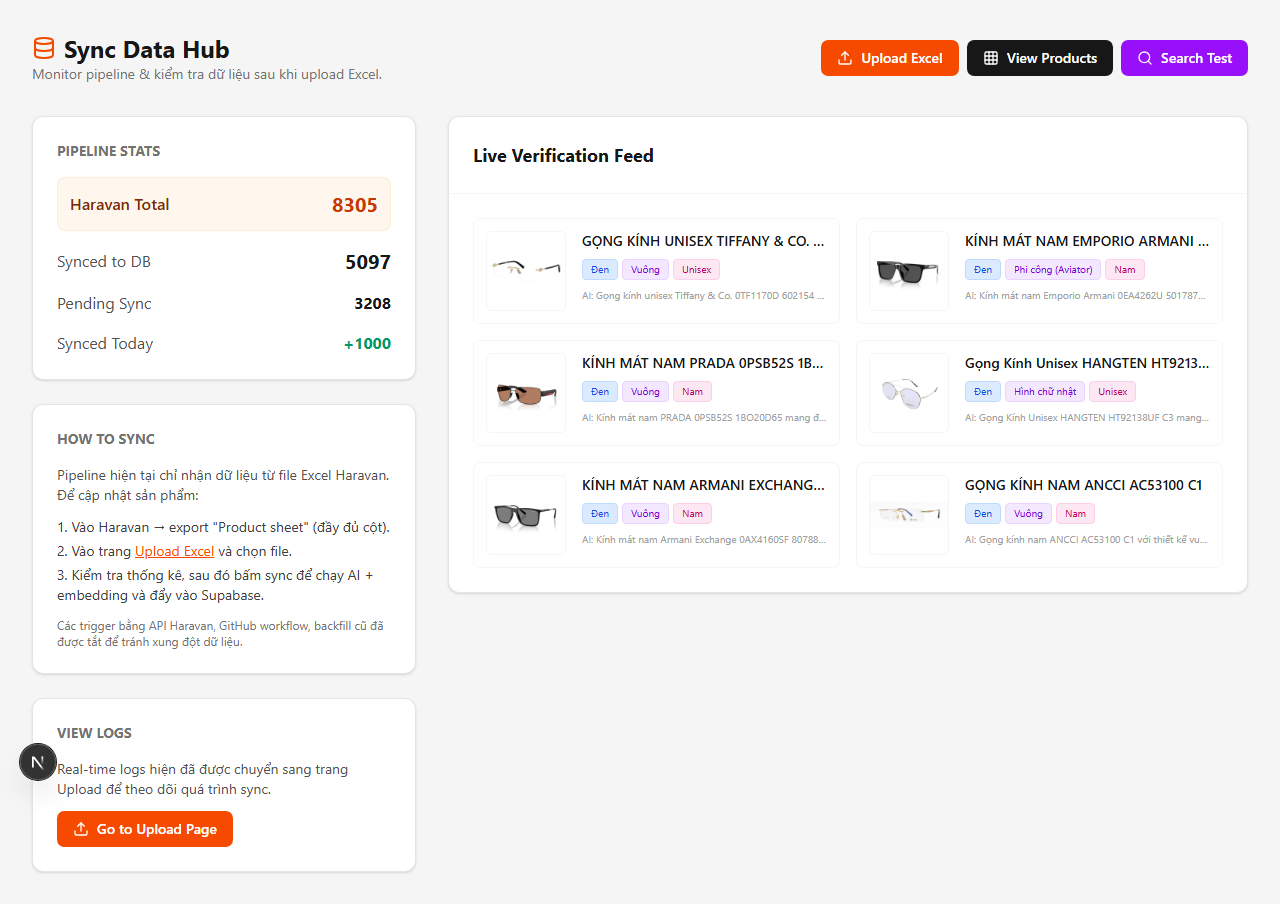Click the Gọng Kính Unisex HANGTEN title
Screen dimensions: 1280x904
coord(1087,363)
